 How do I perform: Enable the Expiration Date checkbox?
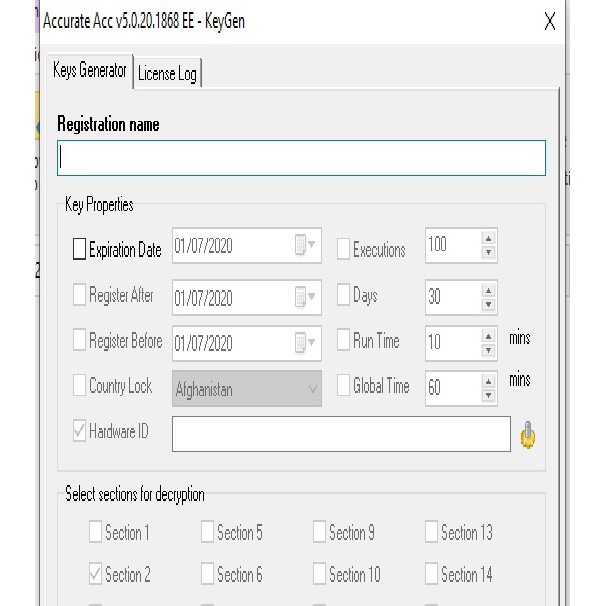click(79, 249)
